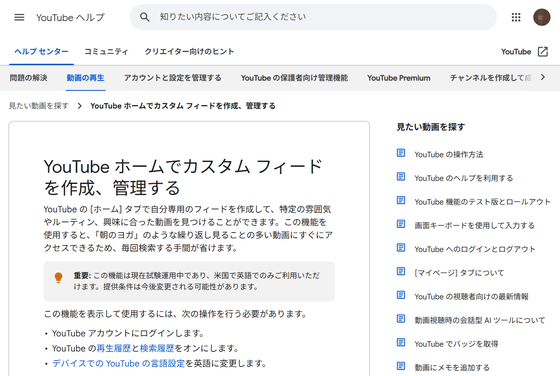The width and height of the screenshot is (560, 376).
Task: Expand more topic tabs with right chevron
Action: pyautogui.click(x=543, y=77)
